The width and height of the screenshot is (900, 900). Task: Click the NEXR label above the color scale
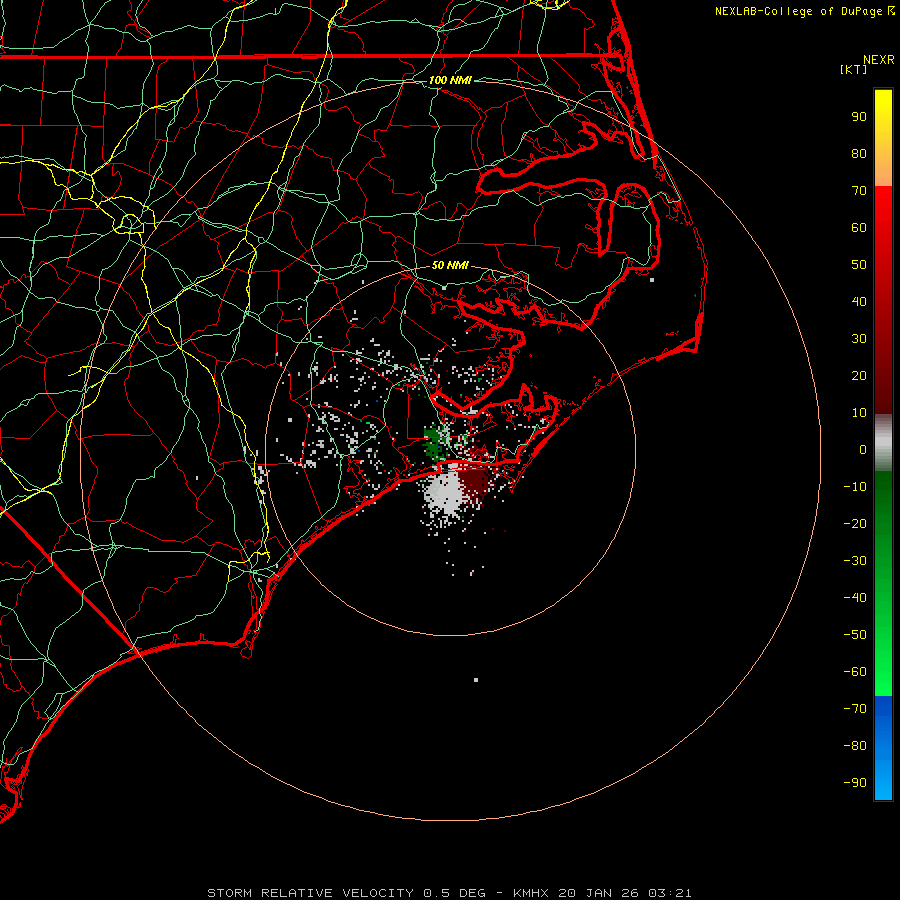pyautogui.click(x=878, y=60)
